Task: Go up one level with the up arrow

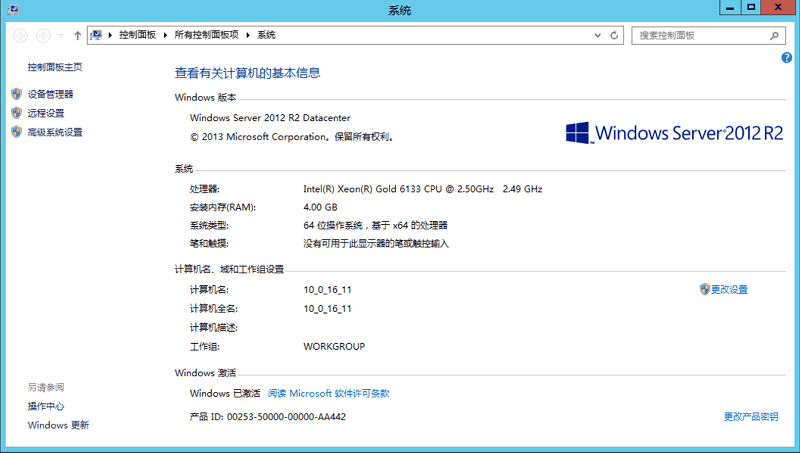Action: (x=78, y=35)
